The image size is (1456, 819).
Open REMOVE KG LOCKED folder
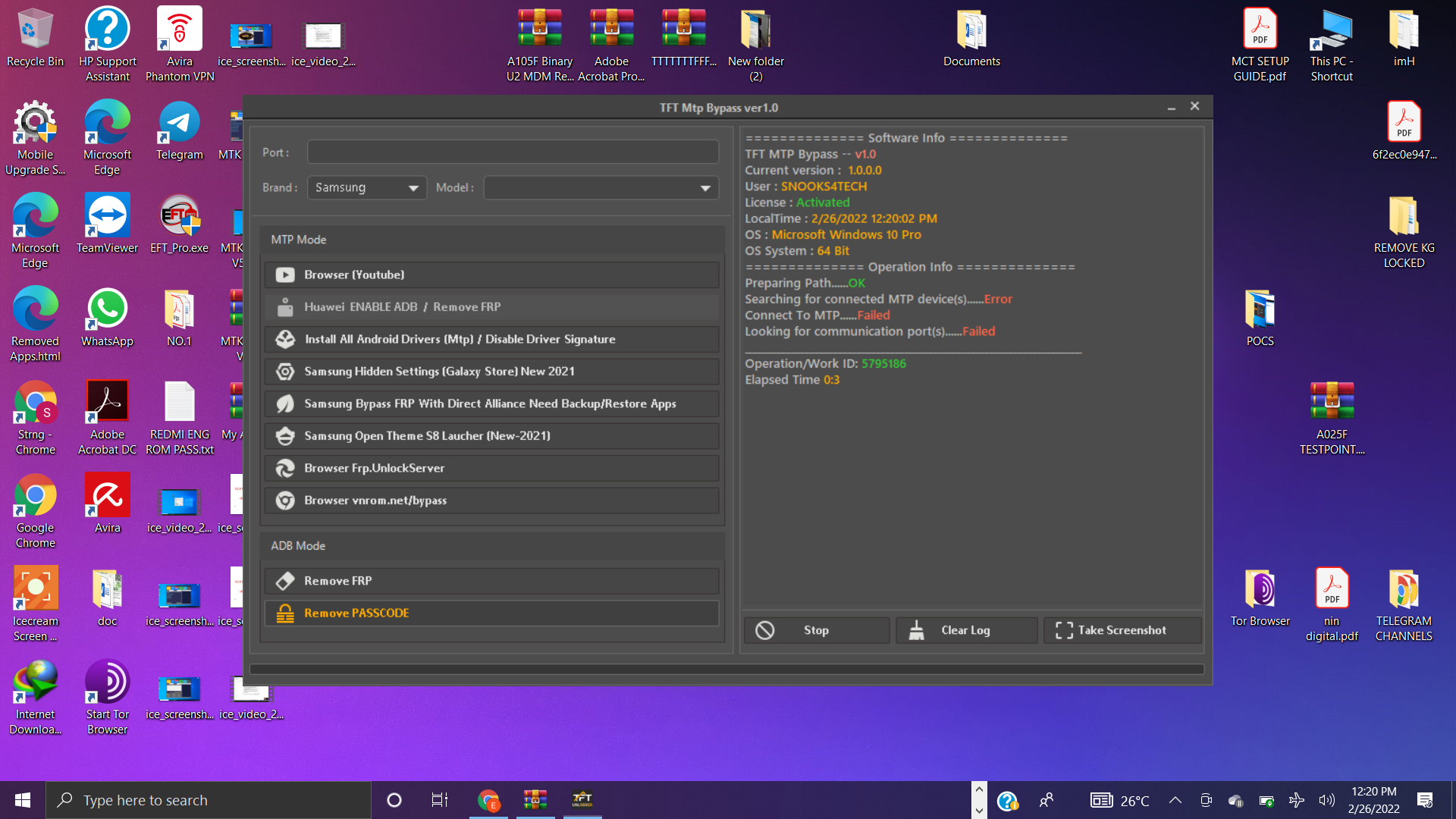1404,232
